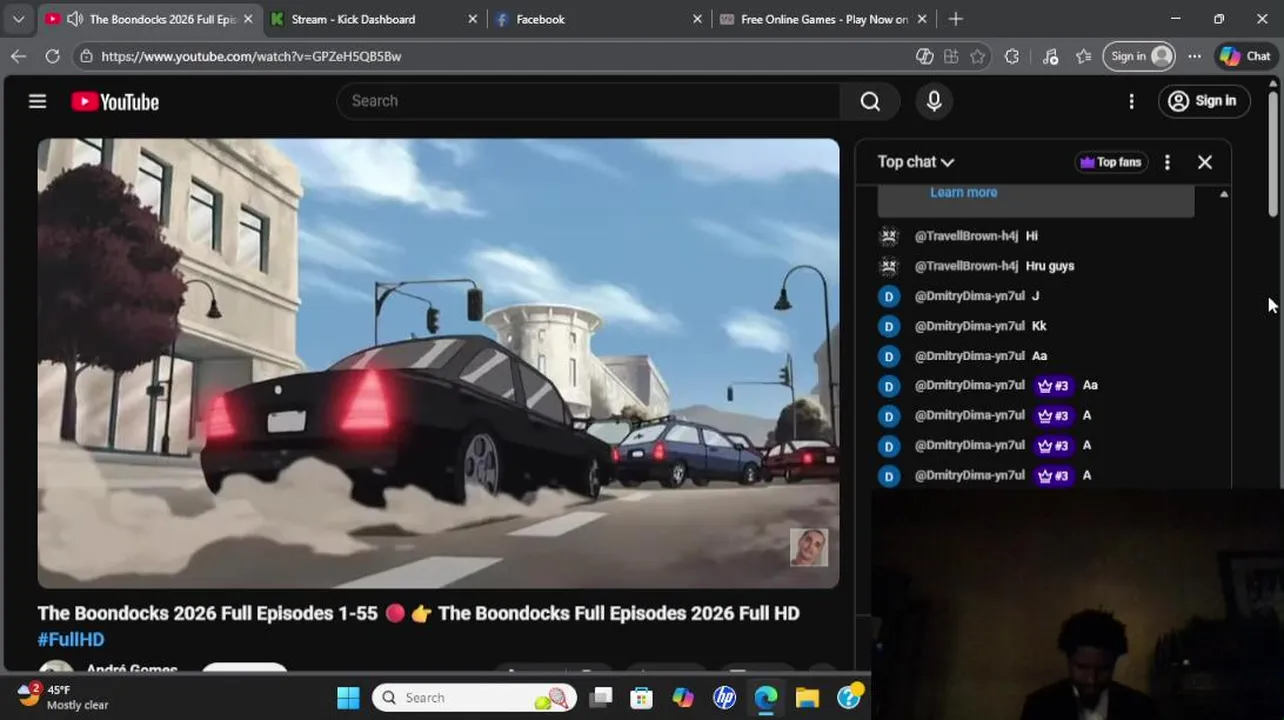1284x720 pixels.
Task: View site information lock icon
Action: coord(87,56)
